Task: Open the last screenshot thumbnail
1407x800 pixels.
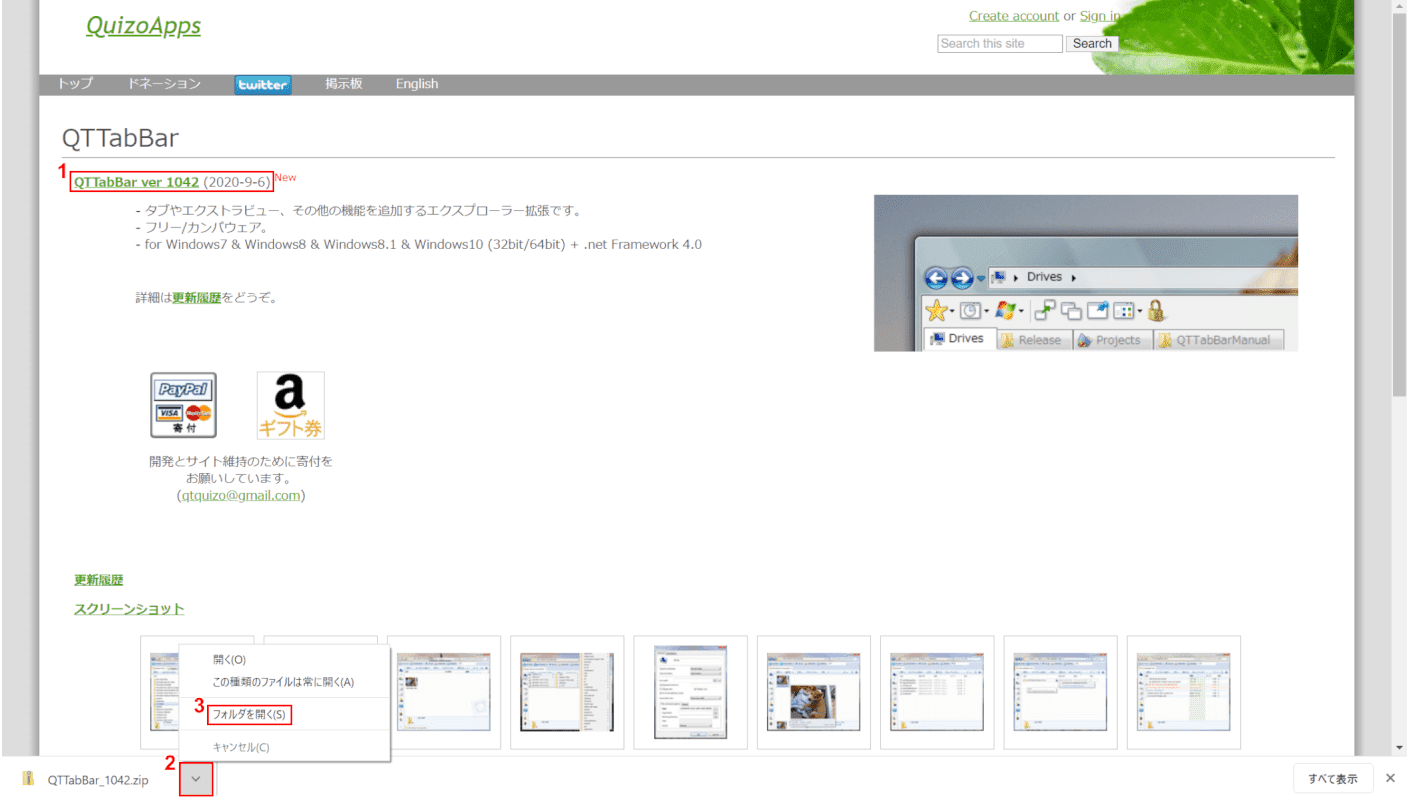Action: 1184,692
